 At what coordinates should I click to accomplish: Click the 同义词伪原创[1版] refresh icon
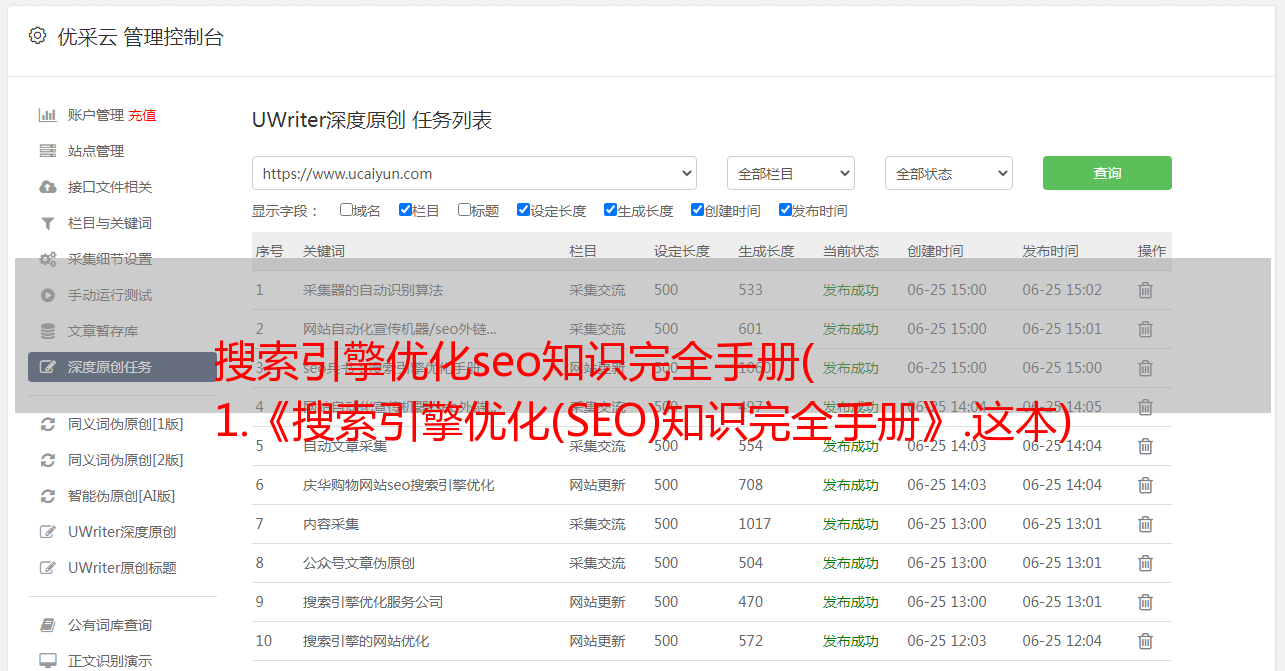pyautogui.click(x=47, y=424)
